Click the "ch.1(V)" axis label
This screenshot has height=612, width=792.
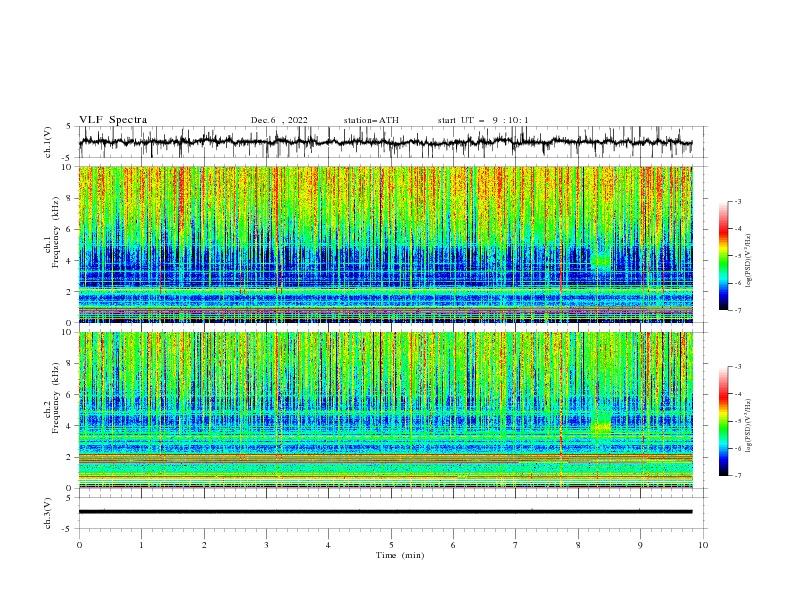pyautogui.click(x=48, y=142)
